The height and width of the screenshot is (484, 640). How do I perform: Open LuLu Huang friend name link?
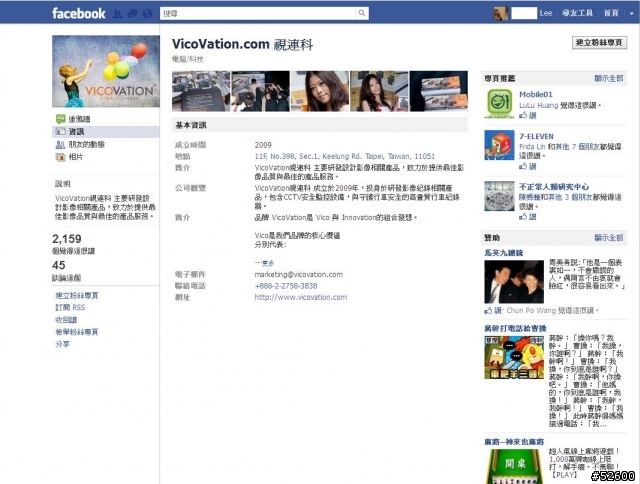(x=538, y=105)
